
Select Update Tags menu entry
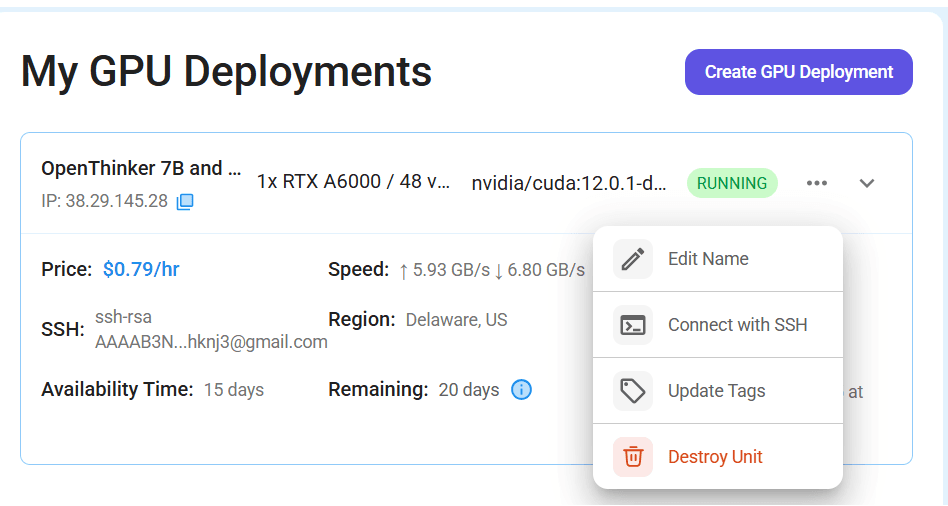coord(718,391)
